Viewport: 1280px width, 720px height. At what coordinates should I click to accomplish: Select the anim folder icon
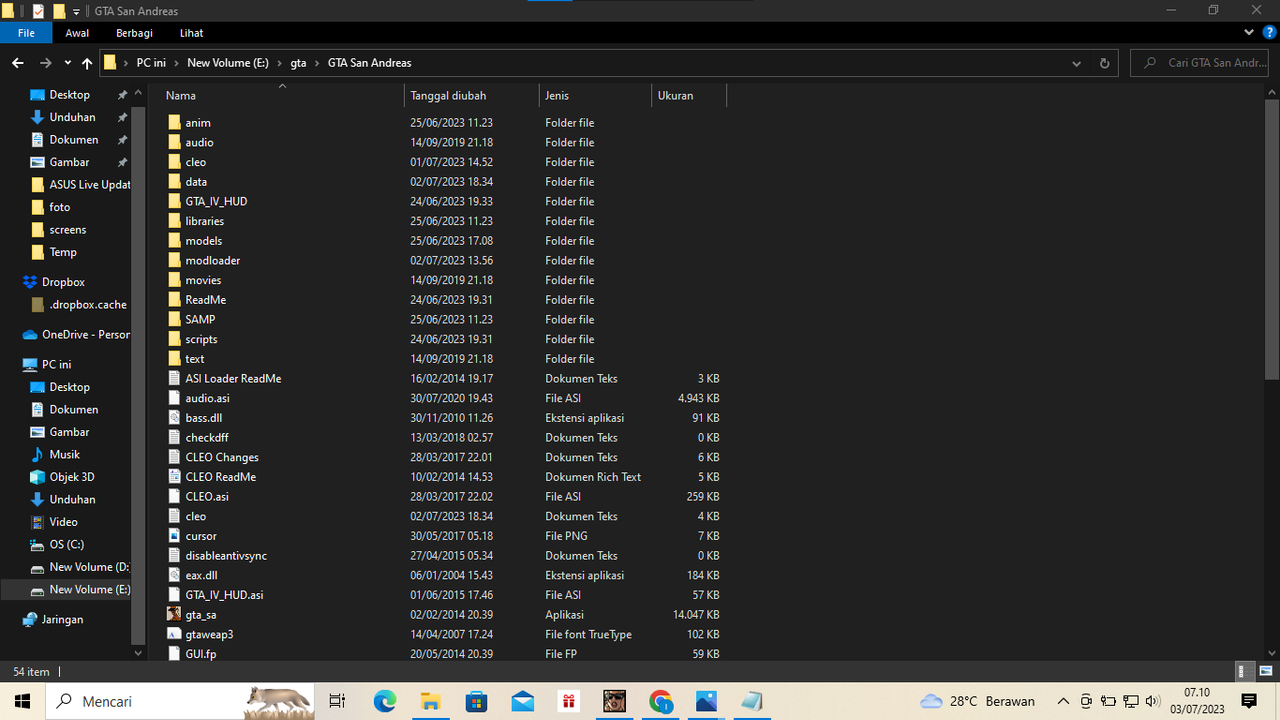[175, 123]
